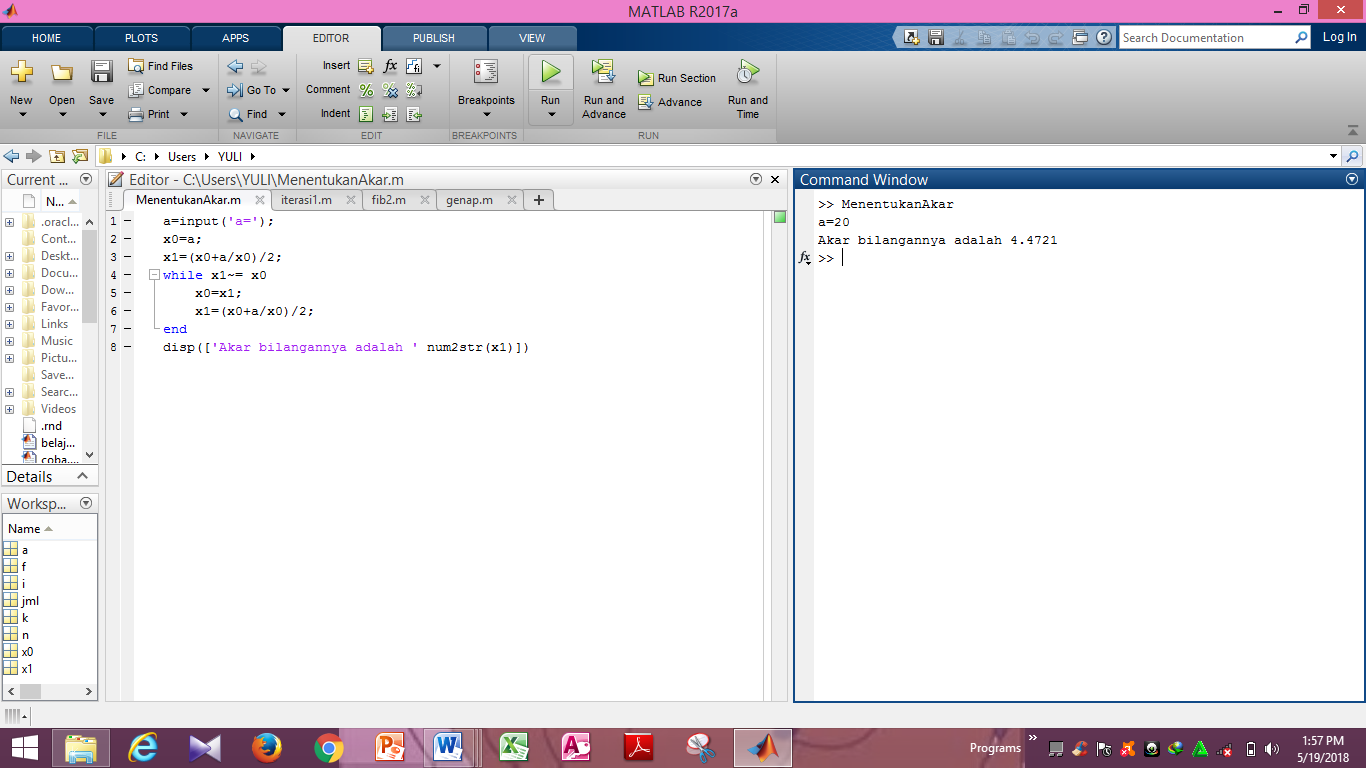
Task: Click the New file icon
Action: point(21,72)
